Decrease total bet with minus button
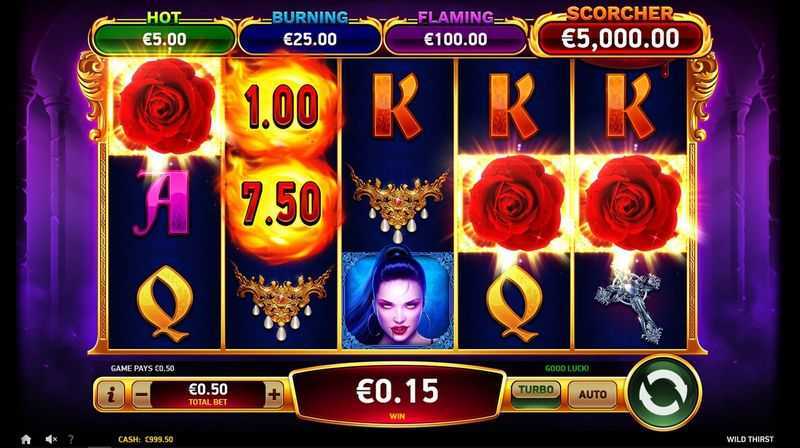Image resolution: width=800 pixels, height=448 pixels. [142, 395]
